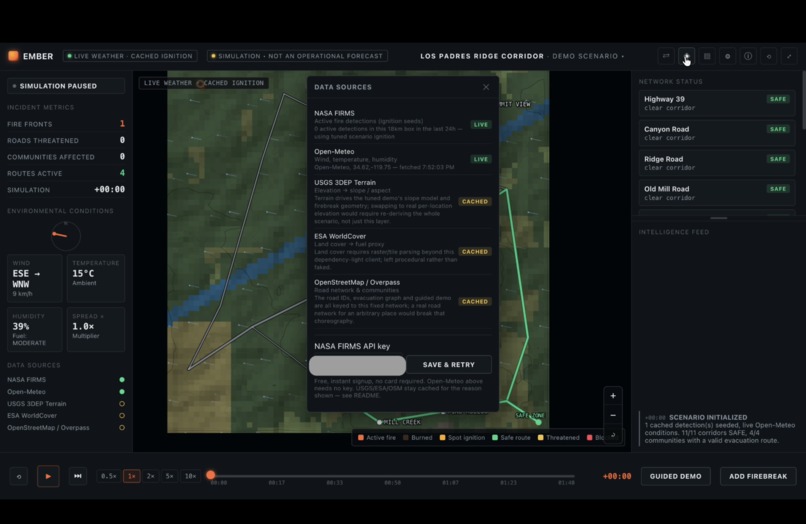Close the Data Sources dialog
The height and width of the screenshot is (524, 806).
[x=486, y=87]
